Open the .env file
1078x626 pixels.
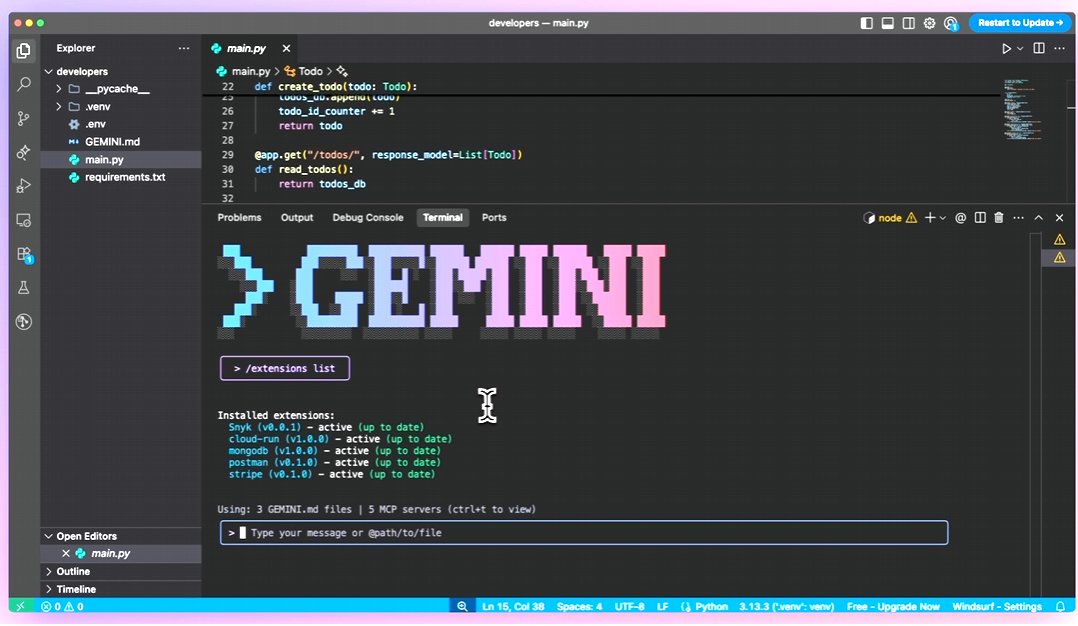pos(121,124)
